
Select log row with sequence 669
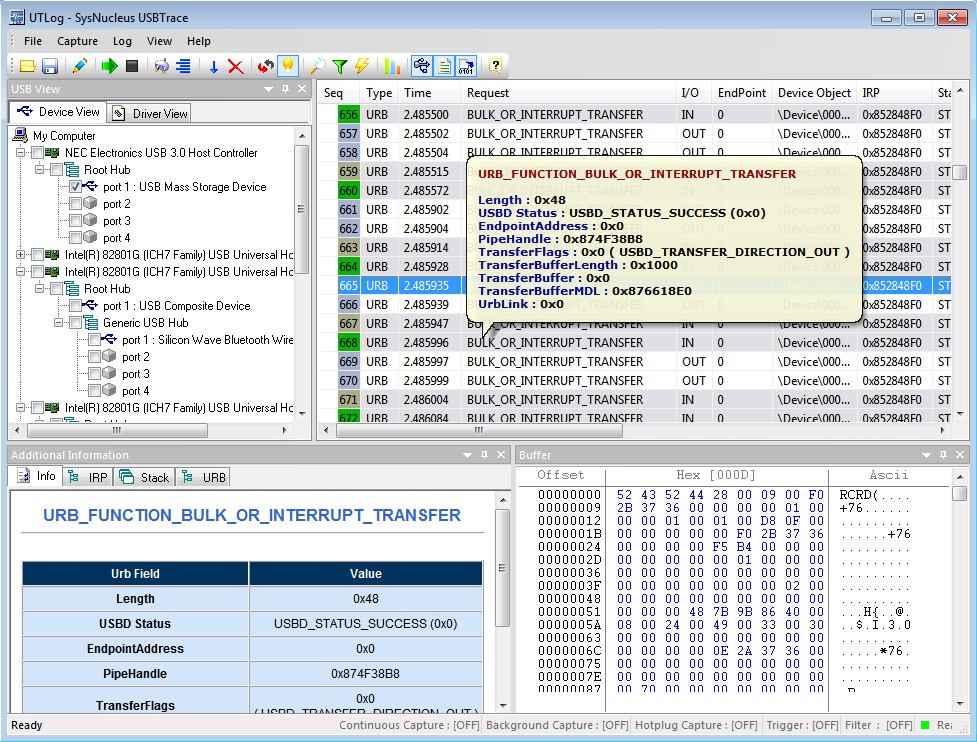(634, 361)
